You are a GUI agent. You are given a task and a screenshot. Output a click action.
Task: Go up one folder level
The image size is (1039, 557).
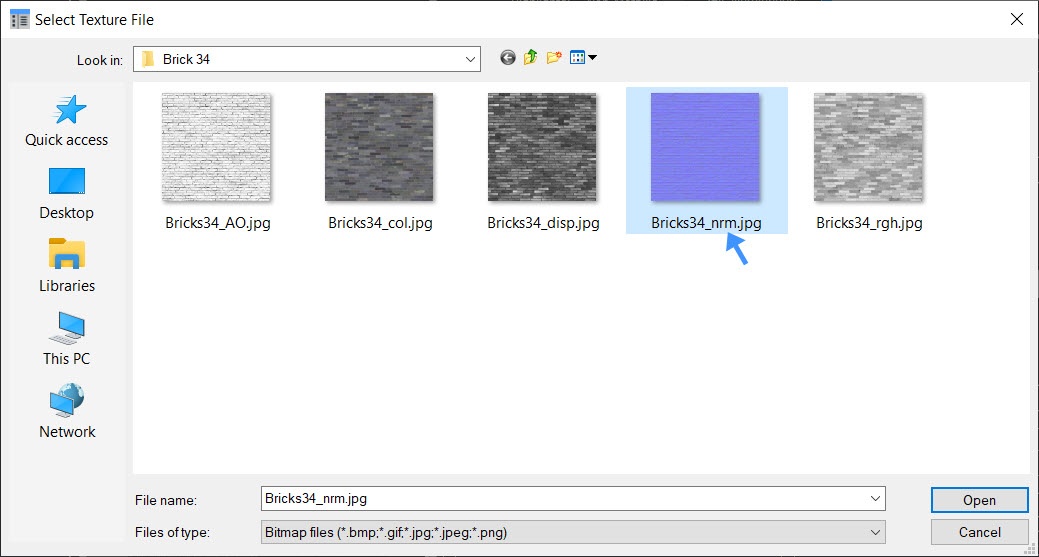tap(530, 58)
